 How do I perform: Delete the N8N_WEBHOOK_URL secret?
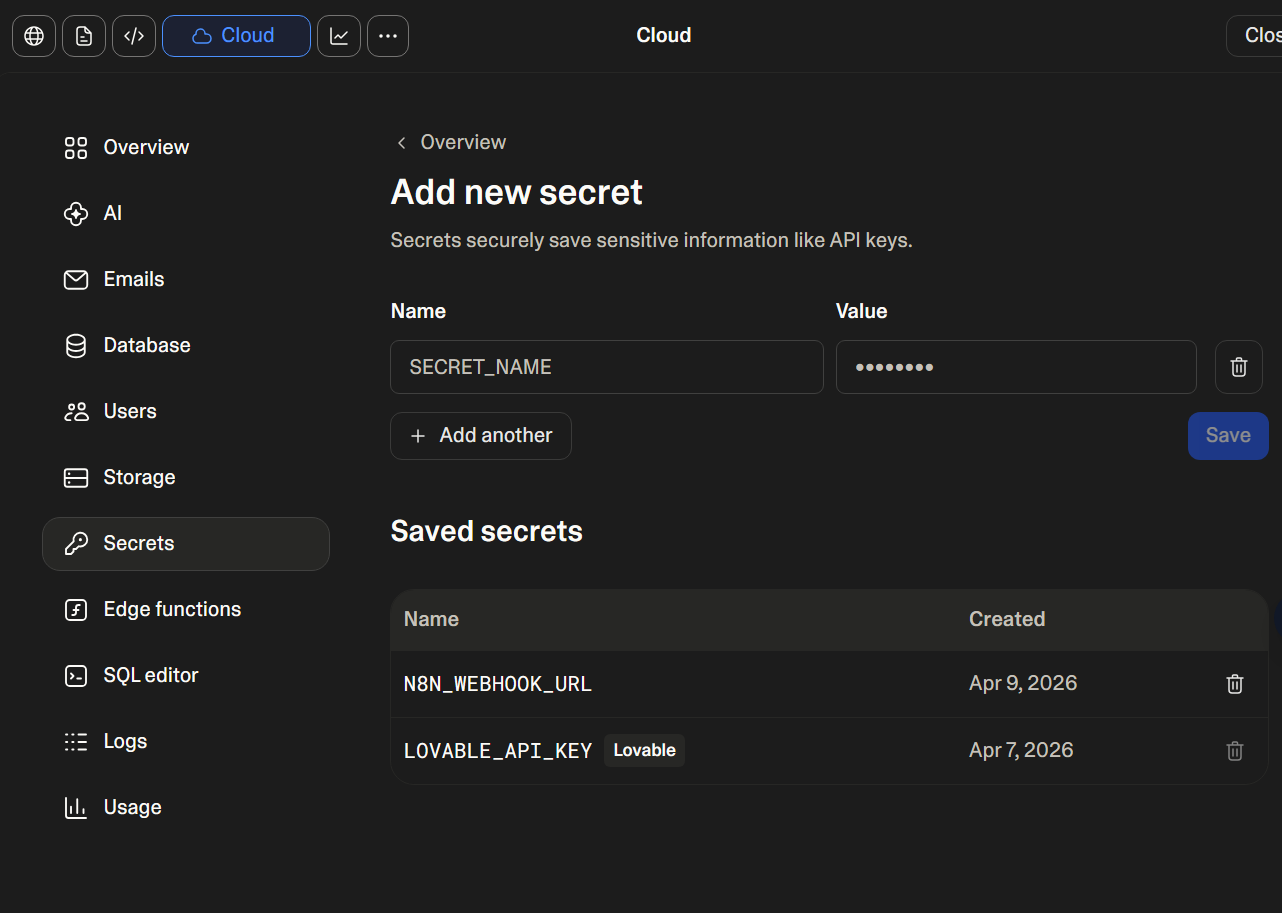[1235, 684]
